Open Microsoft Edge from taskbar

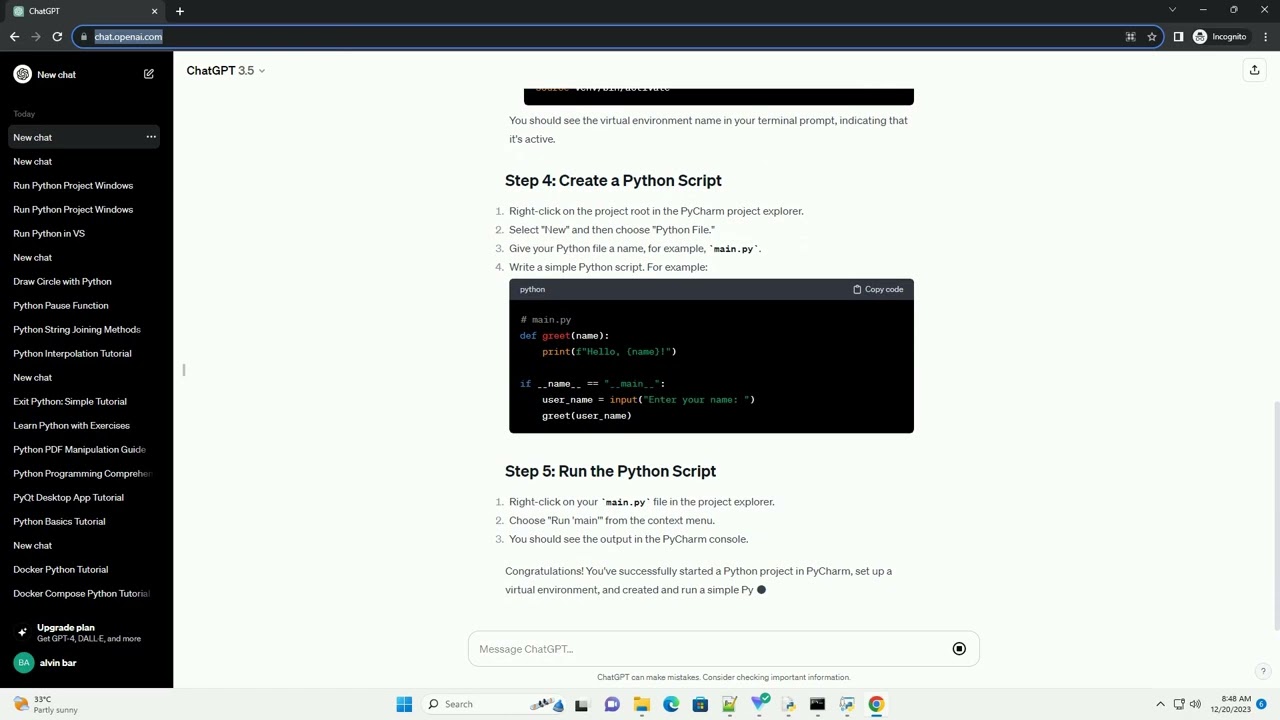click(671, 704)
